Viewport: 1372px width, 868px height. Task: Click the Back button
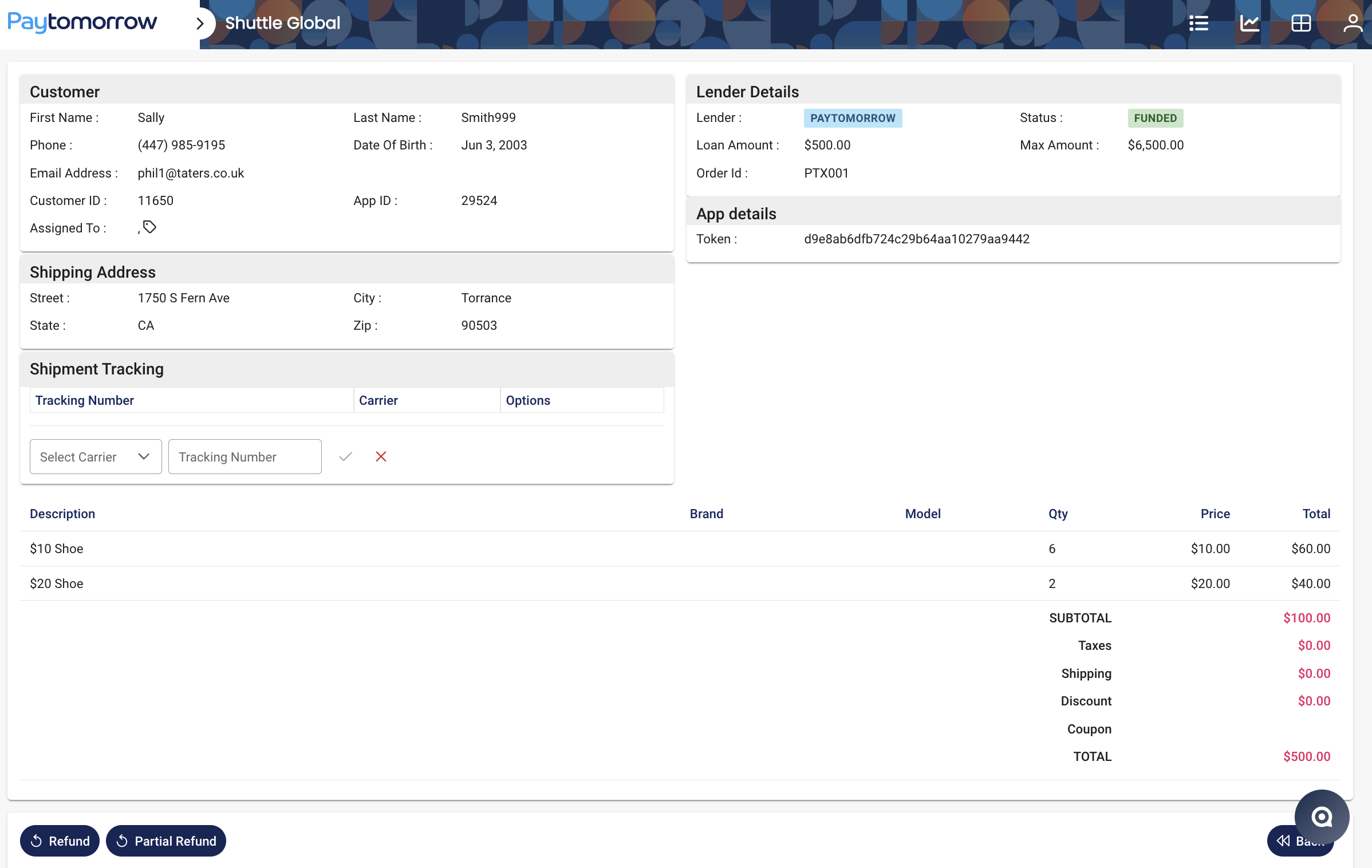[x=1300, y=841]
